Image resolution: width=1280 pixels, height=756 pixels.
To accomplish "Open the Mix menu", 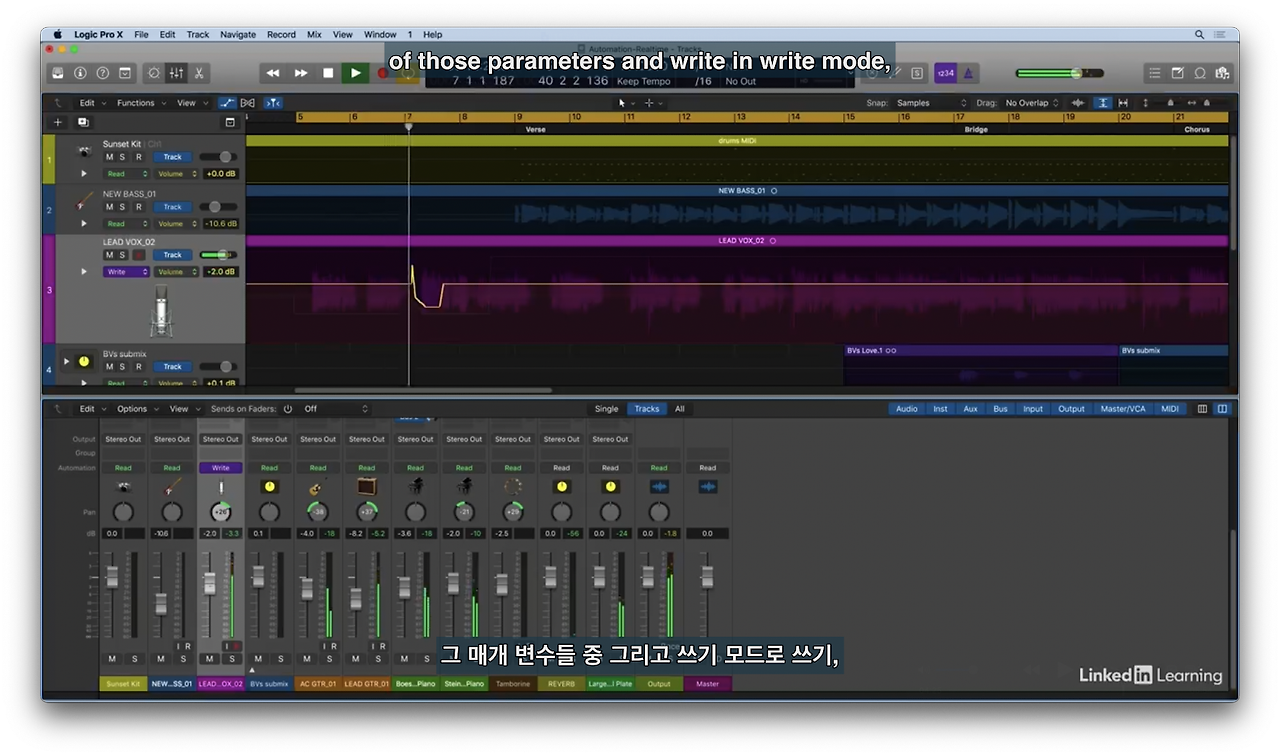I will tap(314, 34).
